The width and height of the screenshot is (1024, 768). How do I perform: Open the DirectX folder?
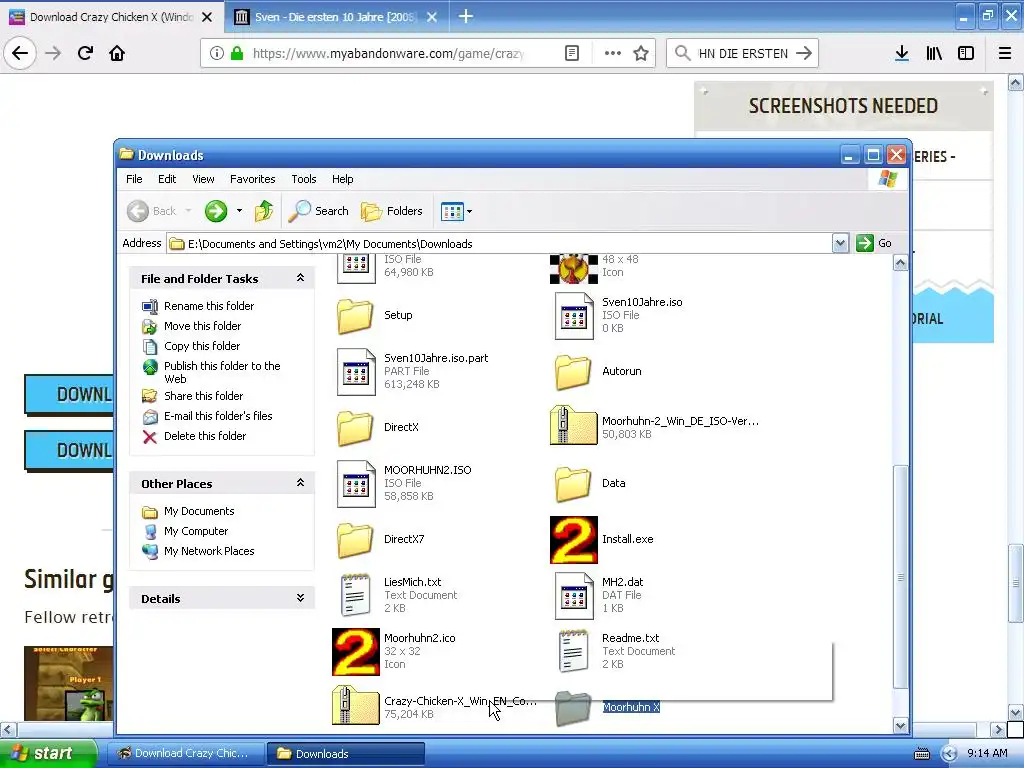(355, 428)
